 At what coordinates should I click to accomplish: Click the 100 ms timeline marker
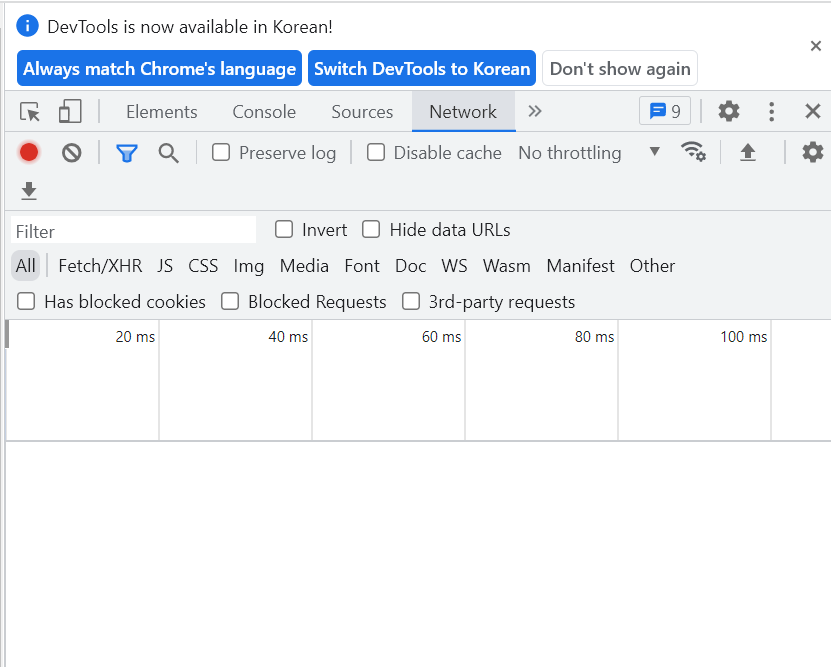point(744,336)
